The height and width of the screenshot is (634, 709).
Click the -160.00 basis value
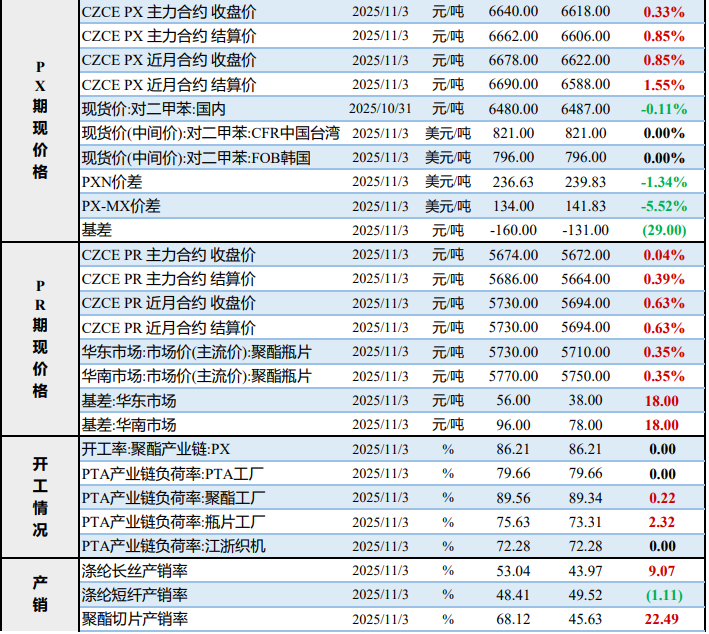click(x=513, y=231)
